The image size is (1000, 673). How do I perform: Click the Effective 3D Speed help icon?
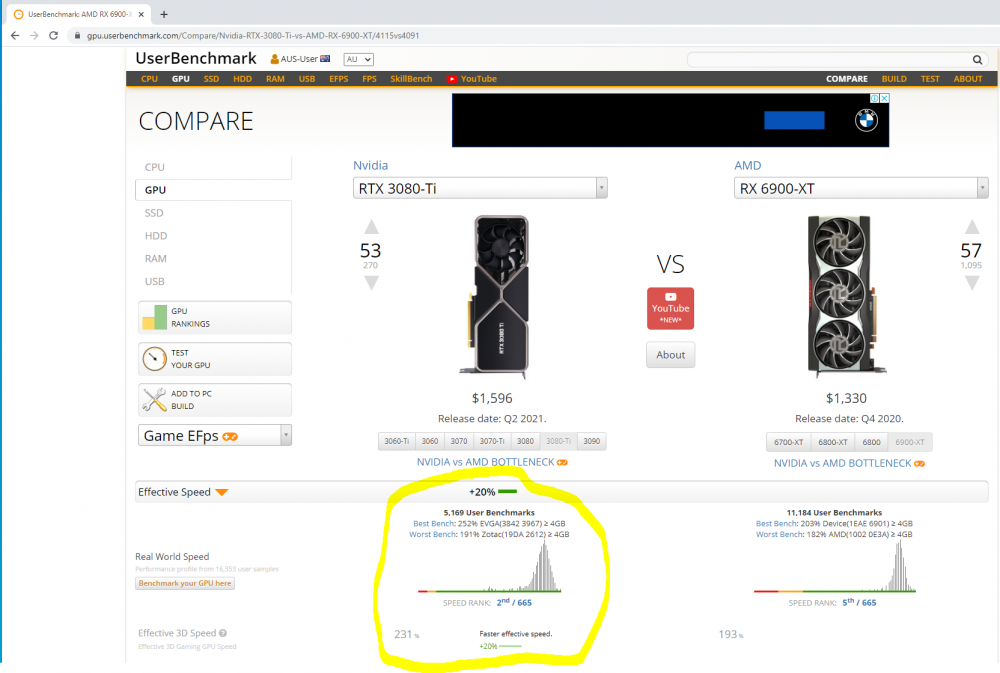point(223,633)
